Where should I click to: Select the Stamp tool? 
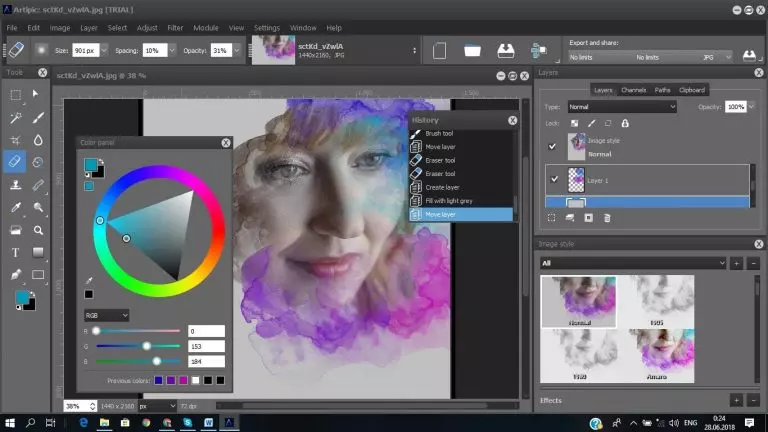point(16,185)
